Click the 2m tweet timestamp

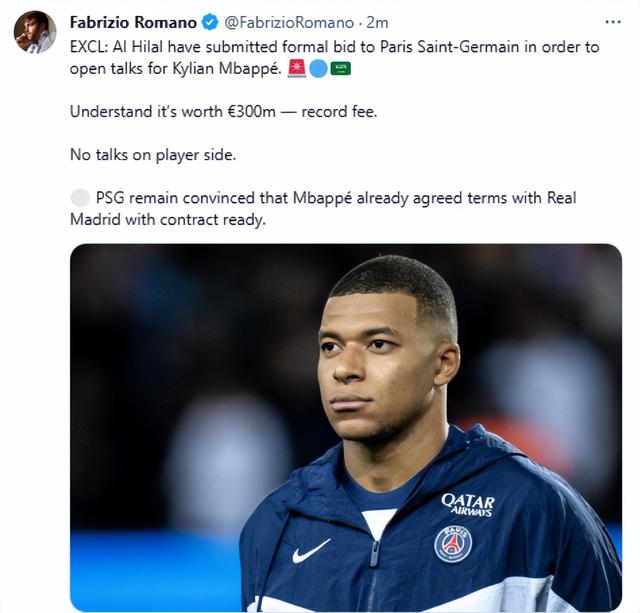(376, 22)
